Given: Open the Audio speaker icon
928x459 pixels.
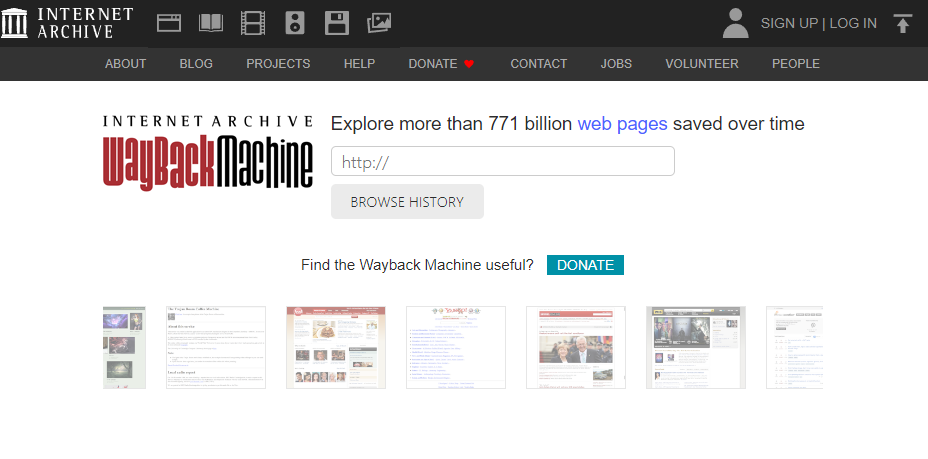Looking at the screenshot, I should pos(295,23).
